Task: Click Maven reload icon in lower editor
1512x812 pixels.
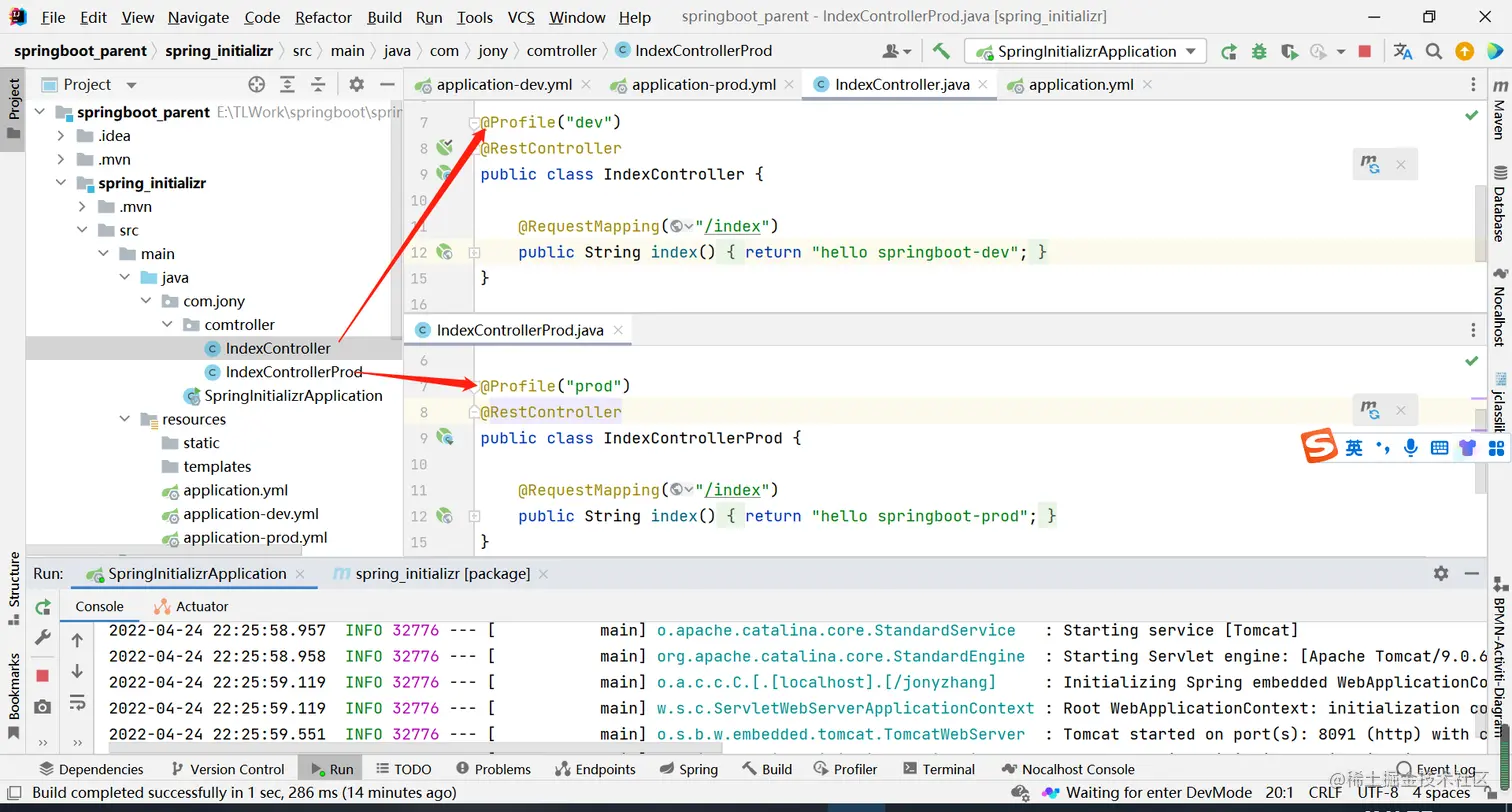Action: (1369, 409)
